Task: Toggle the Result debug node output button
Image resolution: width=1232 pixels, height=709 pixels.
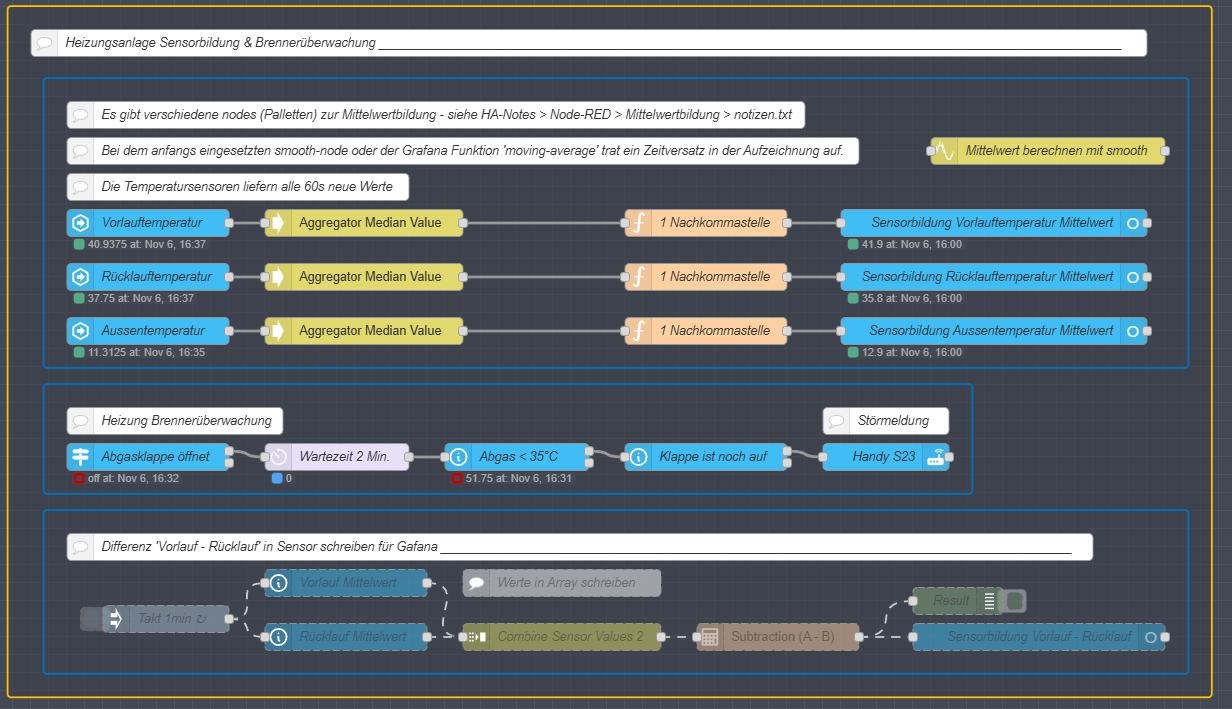Action: click(x=1016, y=601)
